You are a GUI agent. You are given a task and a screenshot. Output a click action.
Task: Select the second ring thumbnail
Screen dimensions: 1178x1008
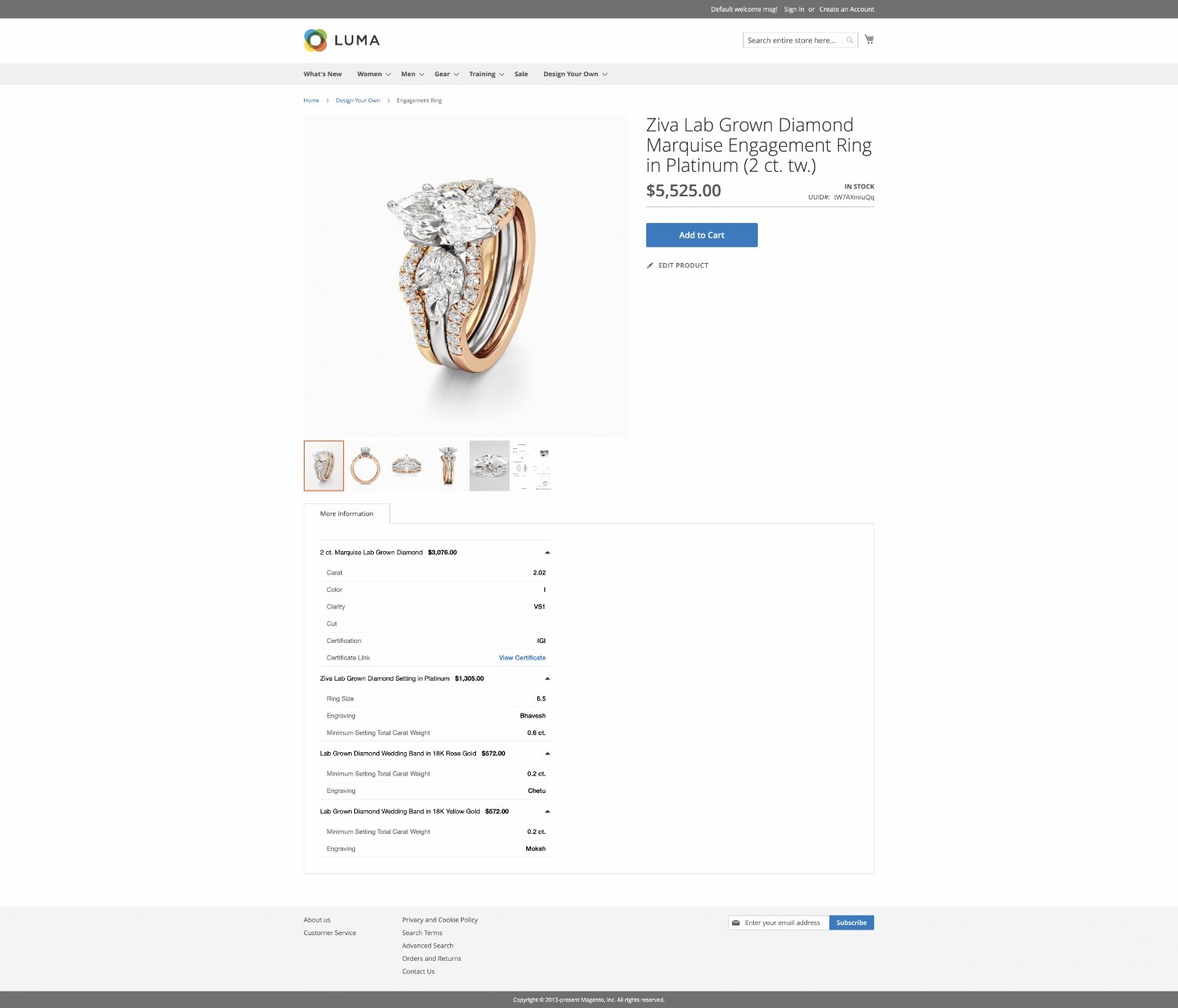(365, 465)
